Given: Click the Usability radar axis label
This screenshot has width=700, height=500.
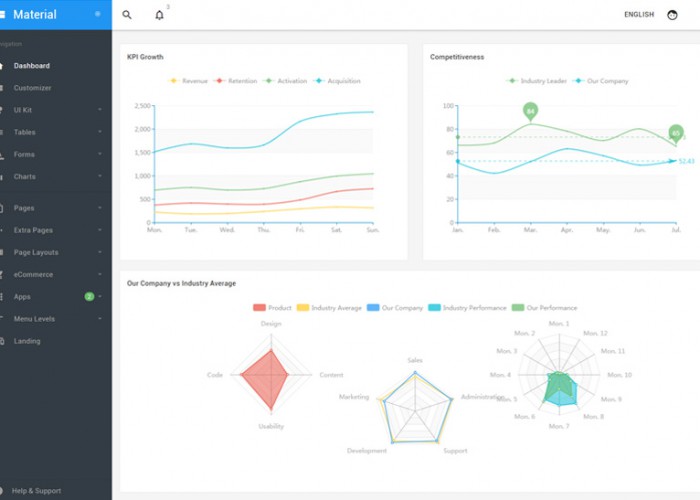Looking at the screenshot, I should 271,426.
